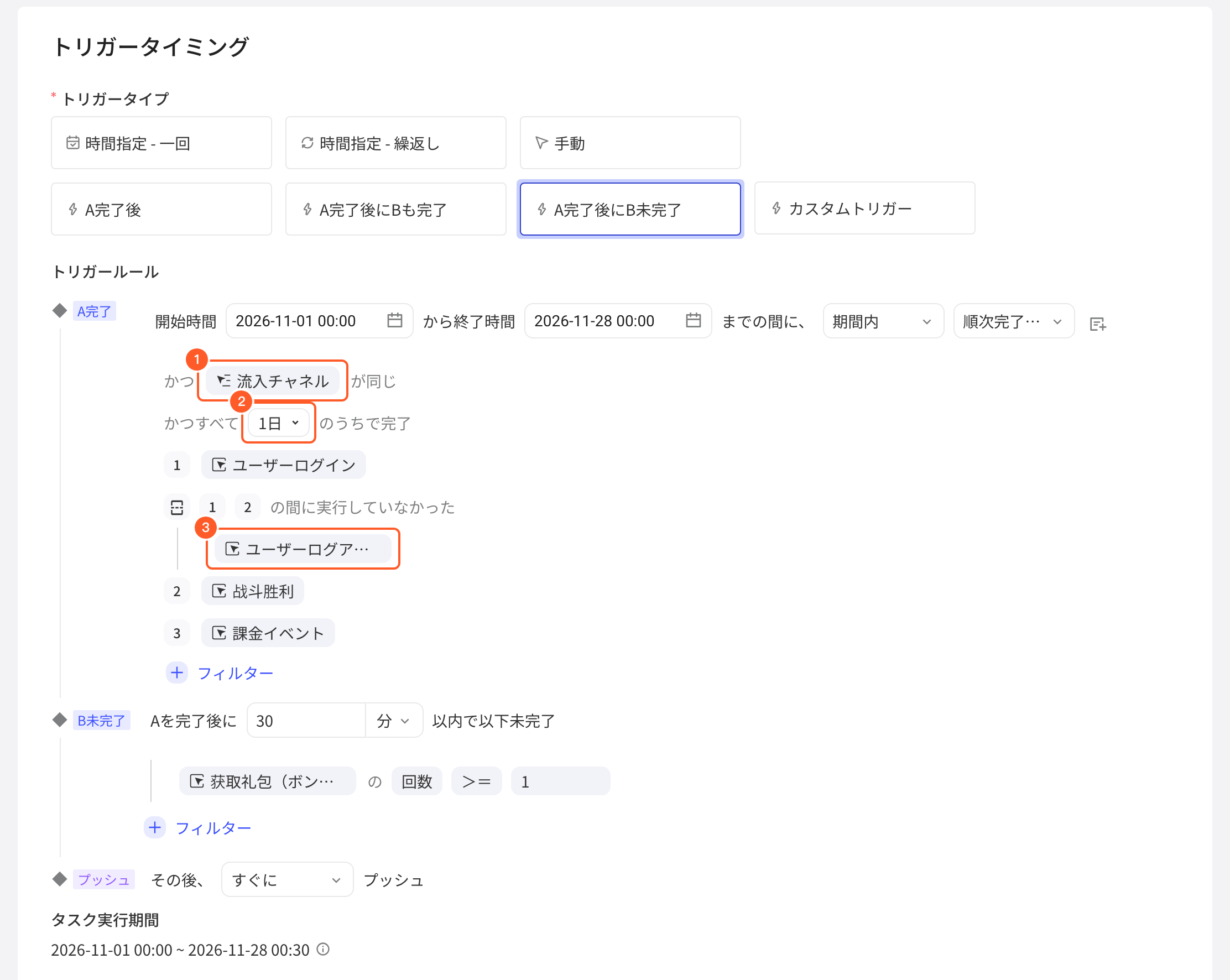Image resolution: width=1230 pixels, height=980 pixels.
Task: Select the A完了後にB未完了 trigger type
Action: [630, 210]
